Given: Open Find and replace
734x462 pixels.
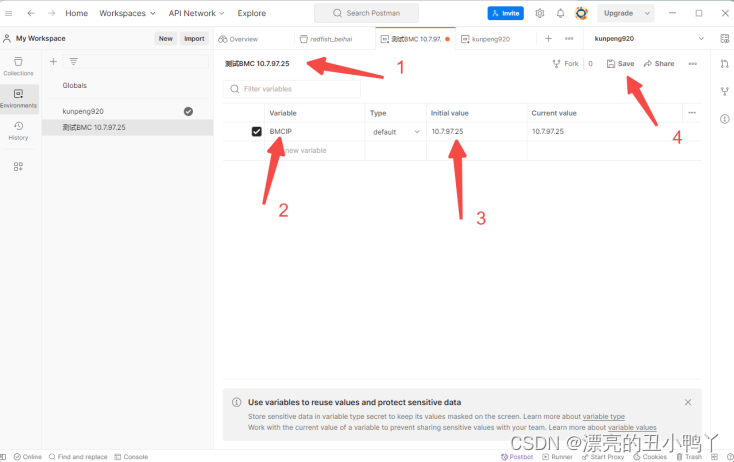Looking at the screenshot, I should tap(78, 457).
